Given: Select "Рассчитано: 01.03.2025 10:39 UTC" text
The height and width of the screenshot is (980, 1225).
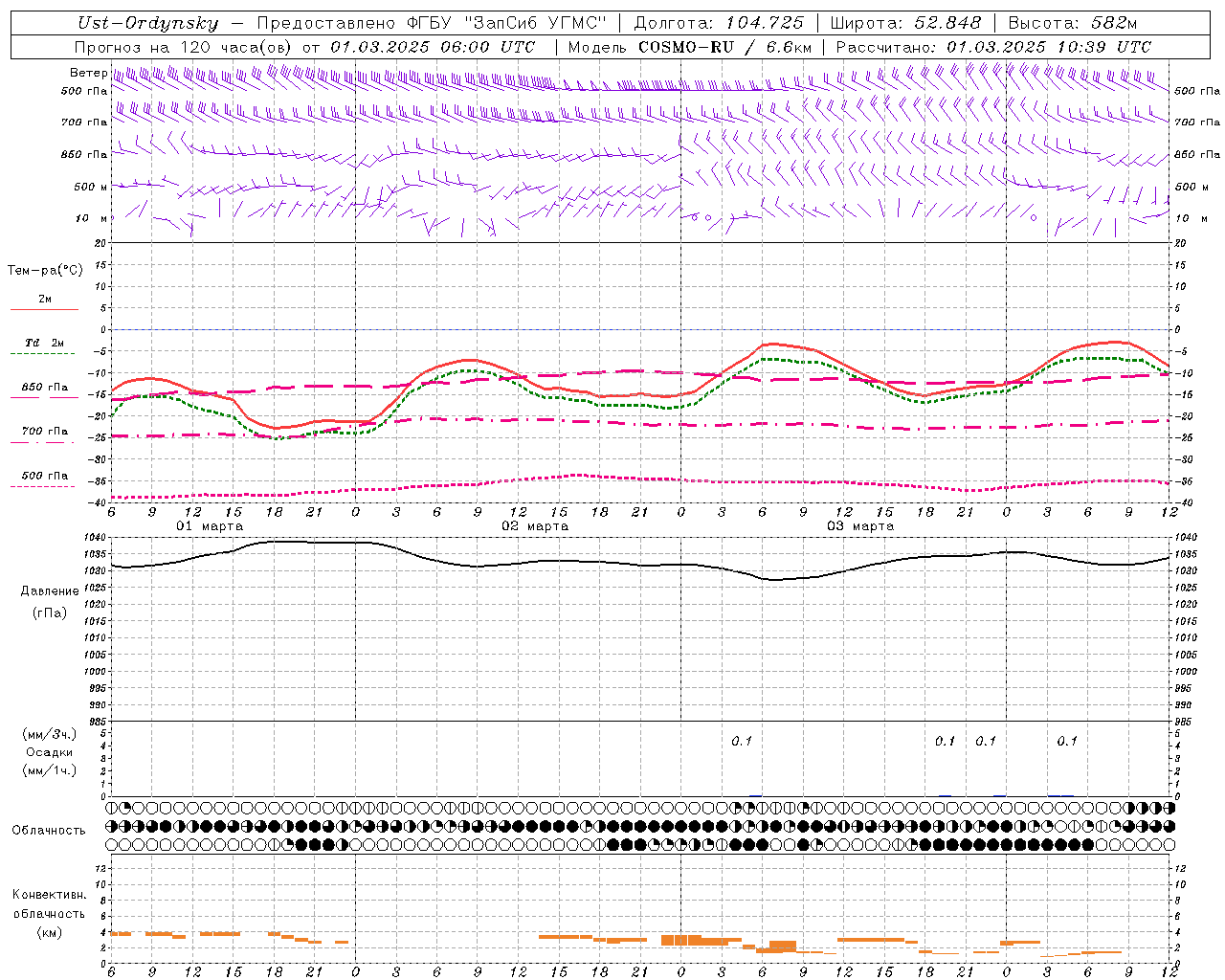Looking at the screenshot, I should (993, 47).
